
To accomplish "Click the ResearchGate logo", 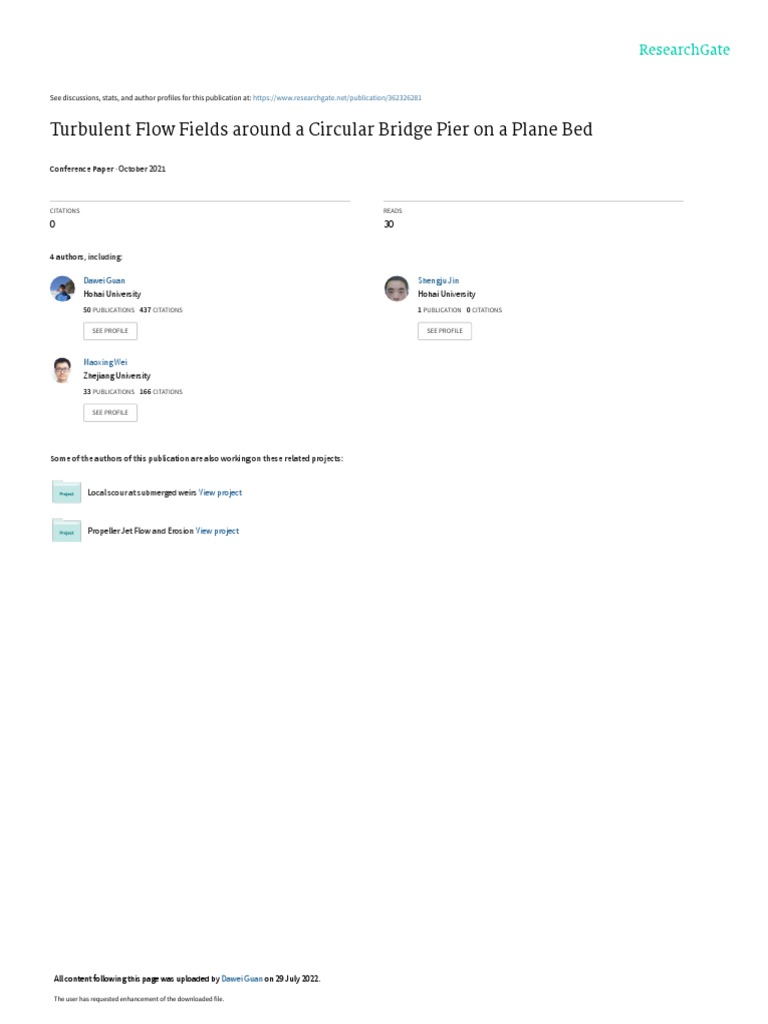I will [x=684, y=50].
